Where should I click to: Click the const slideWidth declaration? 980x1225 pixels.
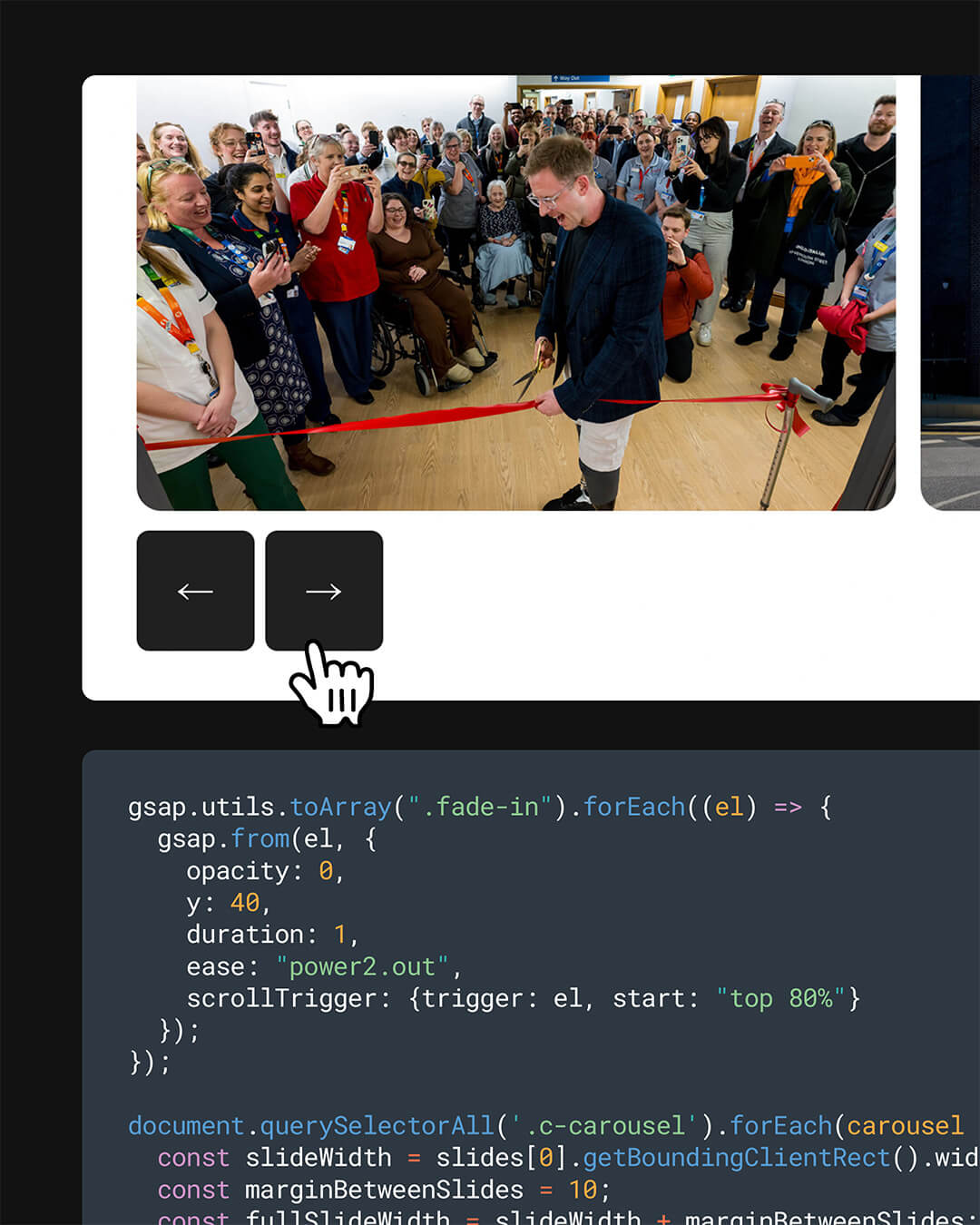click(274, 1158)
